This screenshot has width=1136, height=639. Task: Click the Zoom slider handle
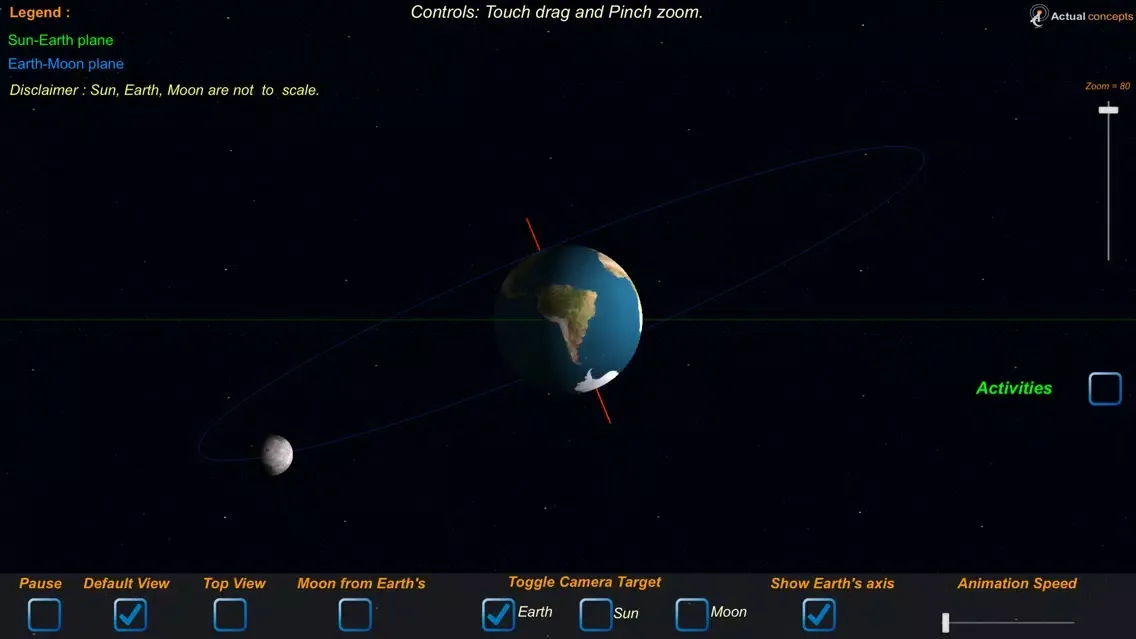point(1108,110)
